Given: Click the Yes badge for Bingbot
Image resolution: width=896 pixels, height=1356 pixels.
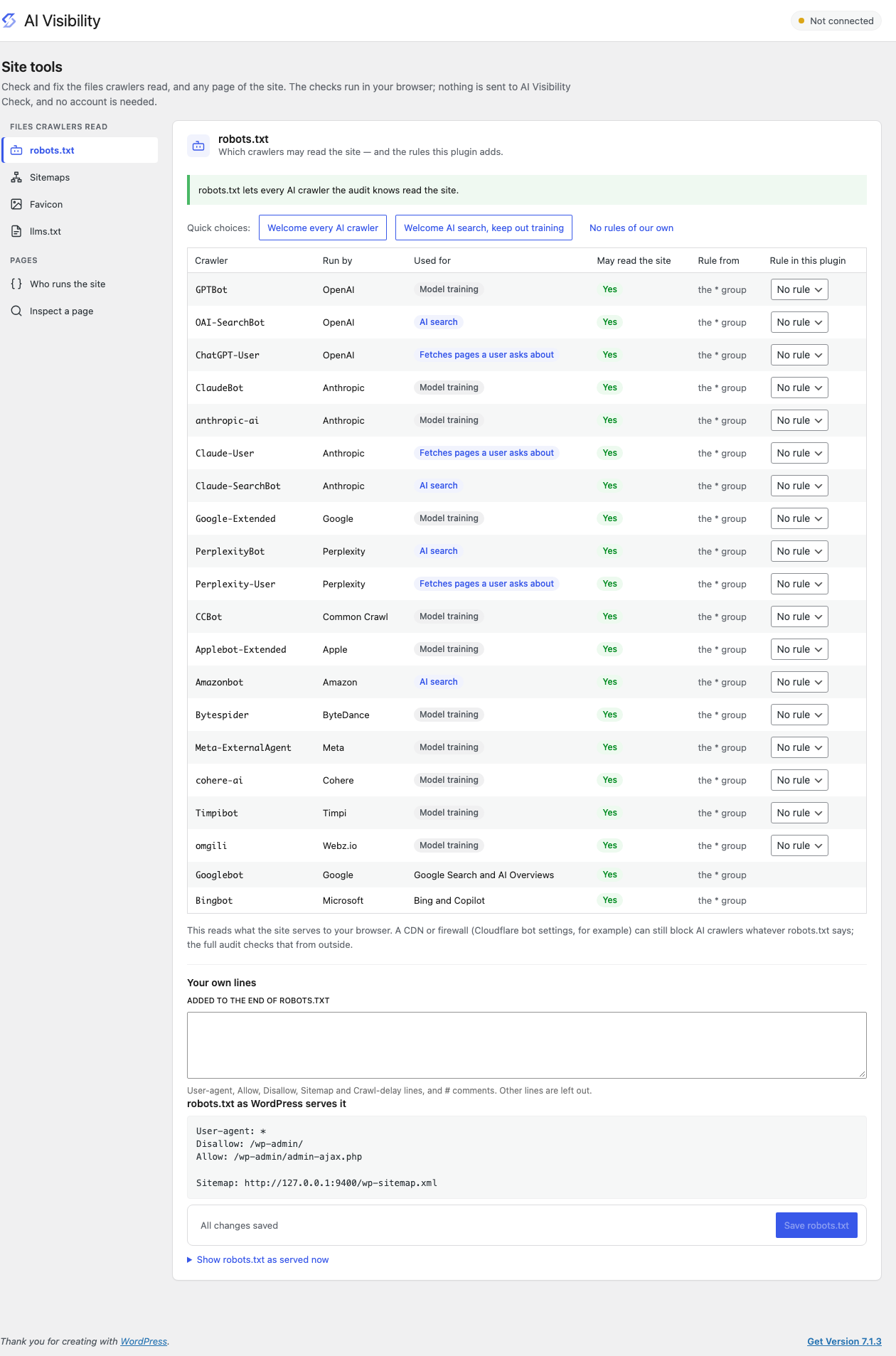Looking at the screenshot, I should click(609, 900).
